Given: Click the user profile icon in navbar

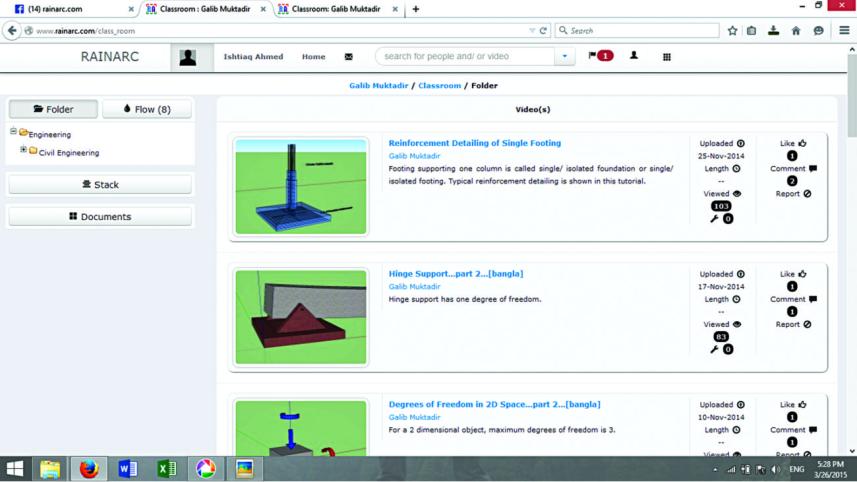Looking at the screenshot, I should [633, 56].
